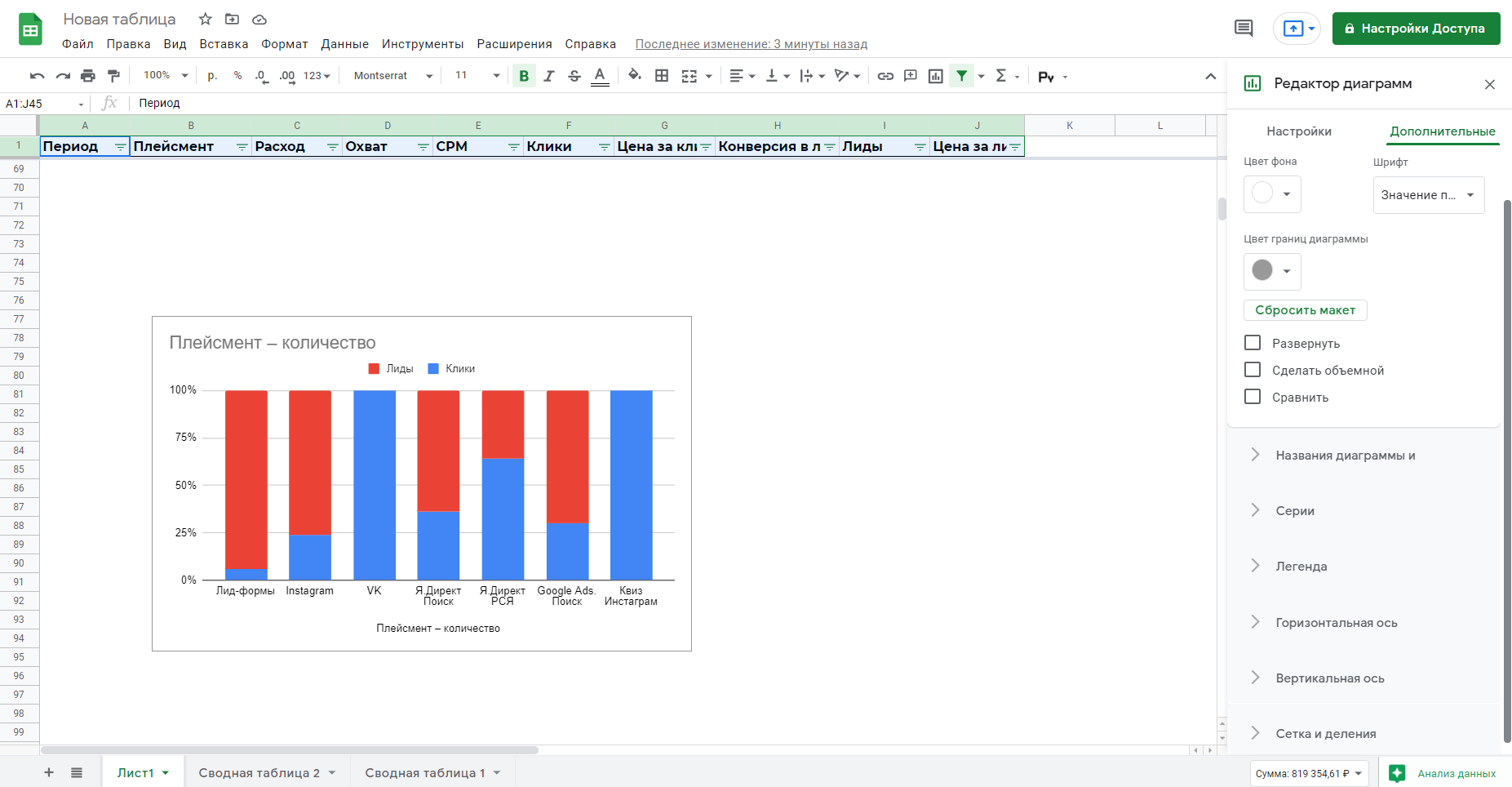The image size is (1512, 787).
Task: Expand the Легенда section
Action: point(1301,567)
